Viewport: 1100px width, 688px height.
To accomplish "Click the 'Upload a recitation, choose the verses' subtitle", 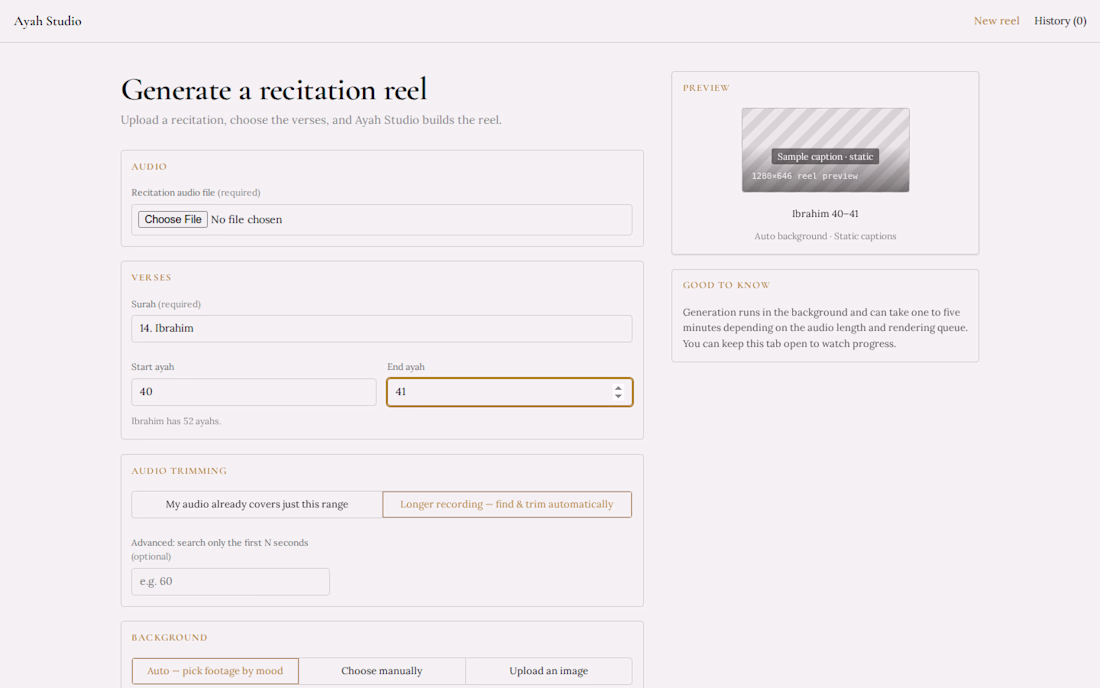I will 311,120.
